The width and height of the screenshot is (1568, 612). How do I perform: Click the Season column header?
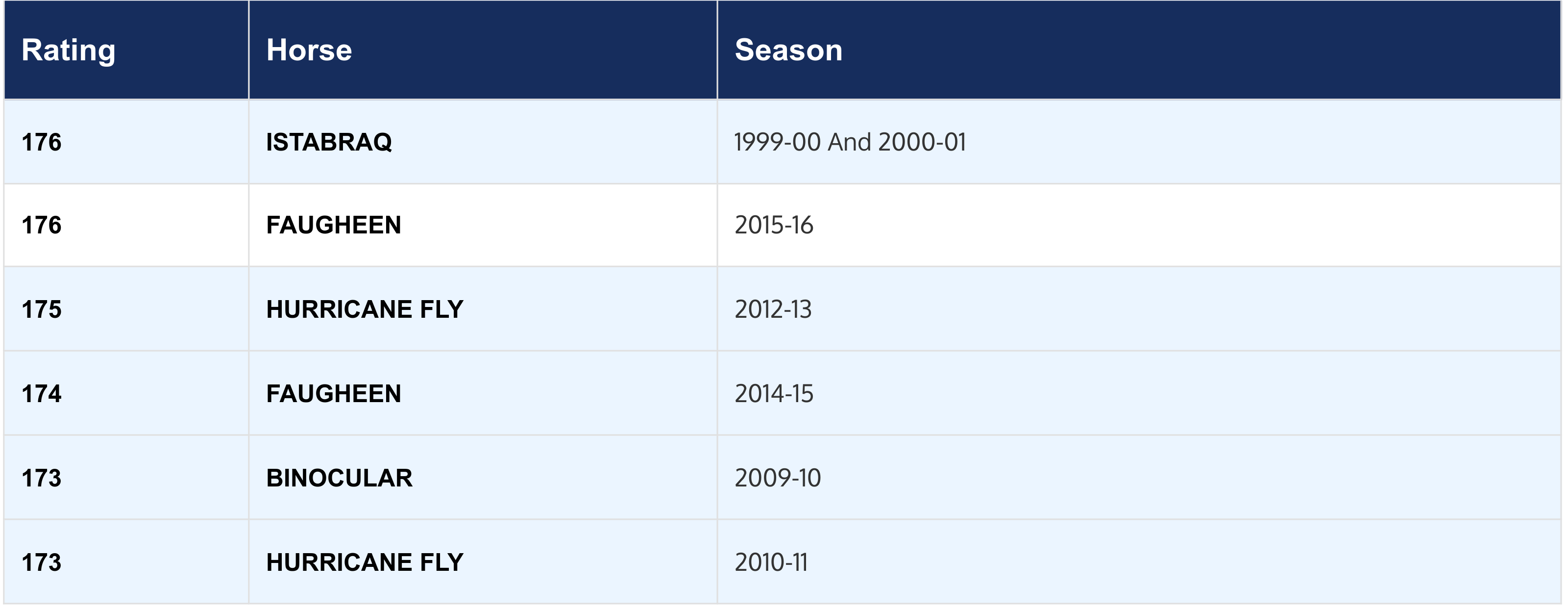(x=1139, y=50)
